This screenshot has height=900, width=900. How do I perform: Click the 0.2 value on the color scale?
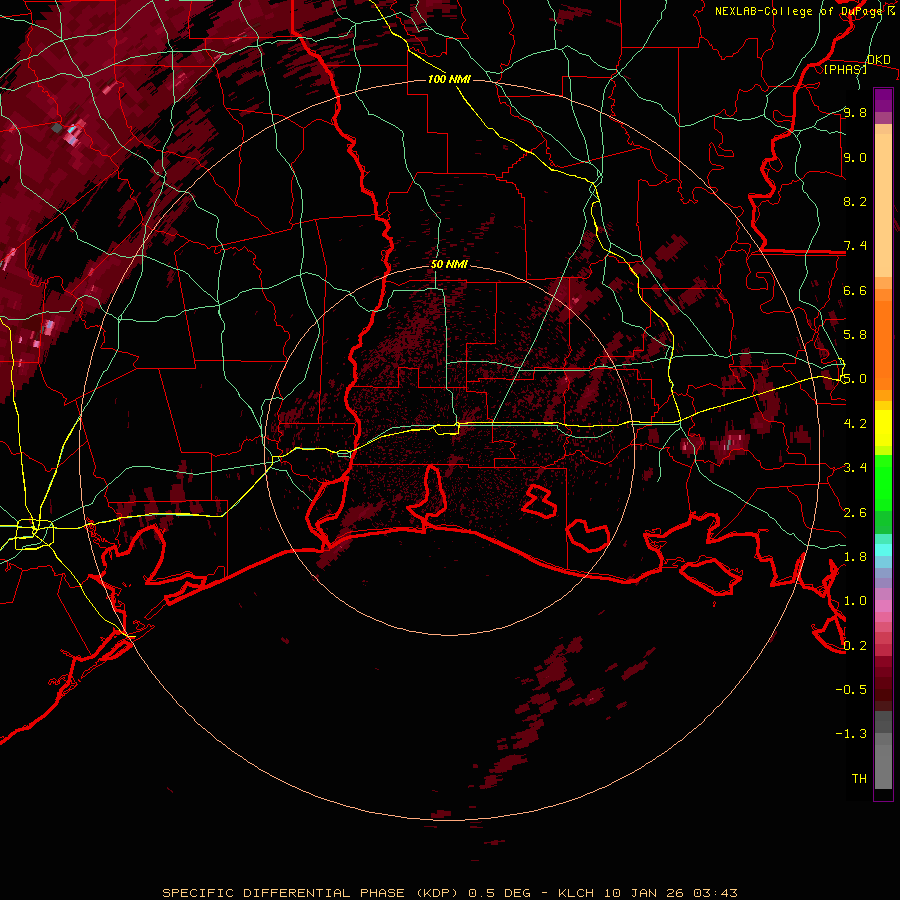click(x=855, y=646)
